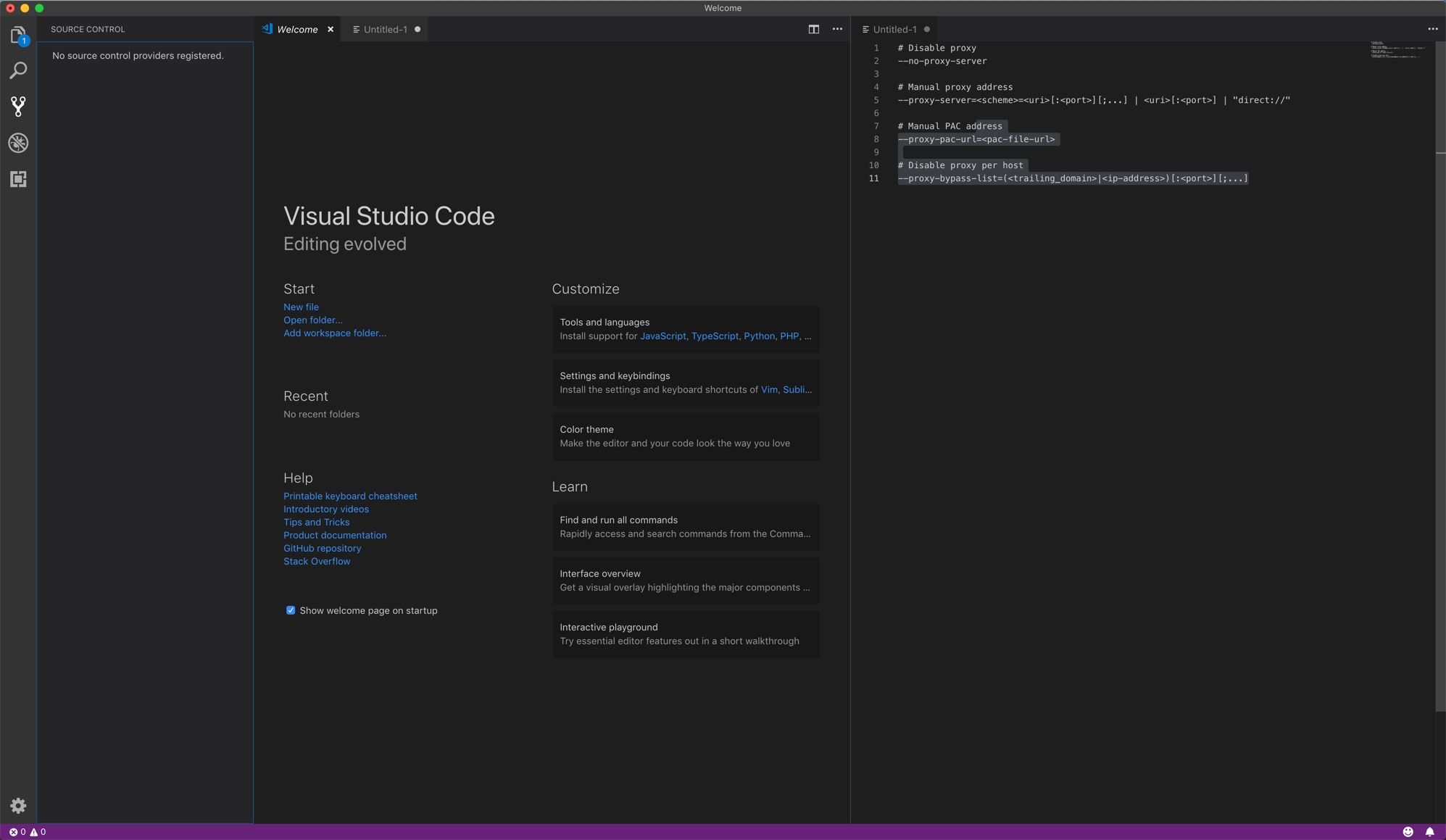Open notifications bell in status bar
This screenshot has height=840, width=1446.
1430,832
